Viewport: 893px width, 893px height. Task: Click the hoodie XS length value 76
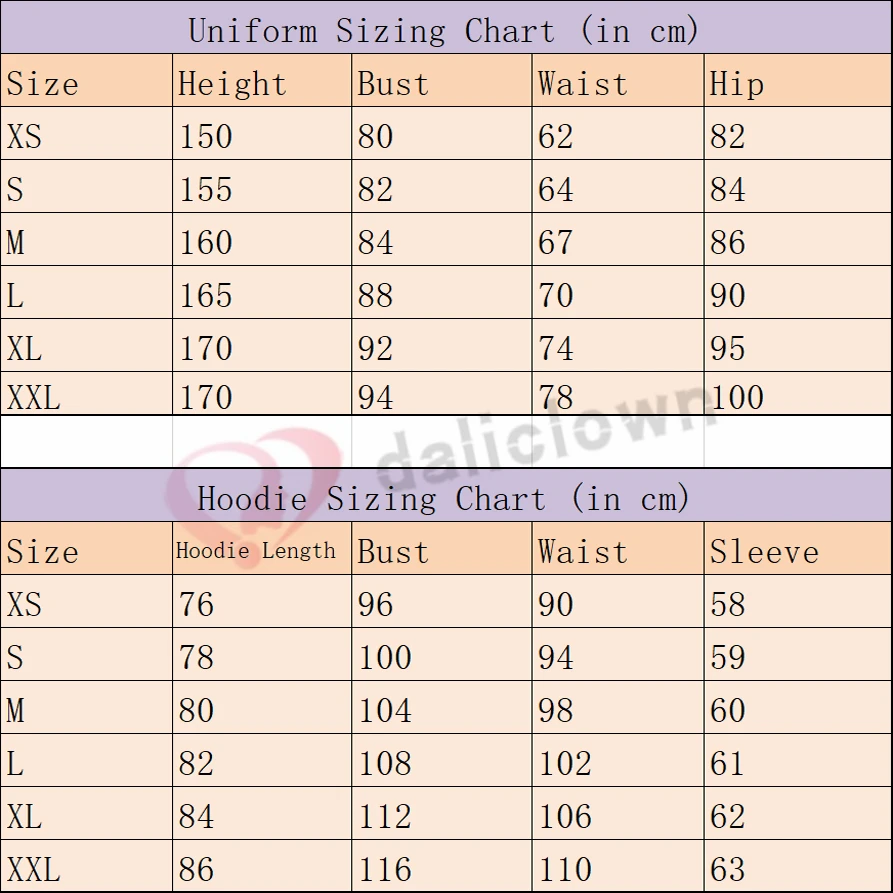(196, 605)
